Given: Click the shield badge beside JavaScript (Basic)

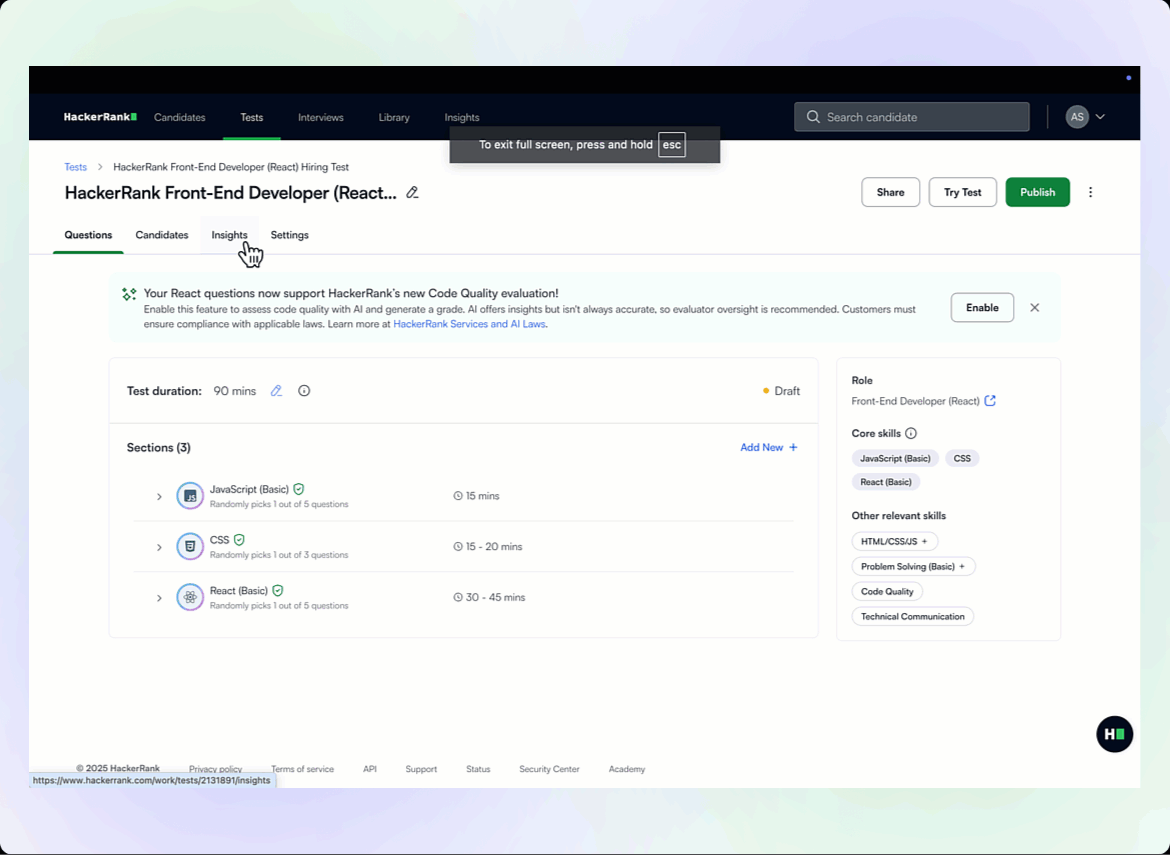Looking at the screenshot, I should (x=298, y=489).
